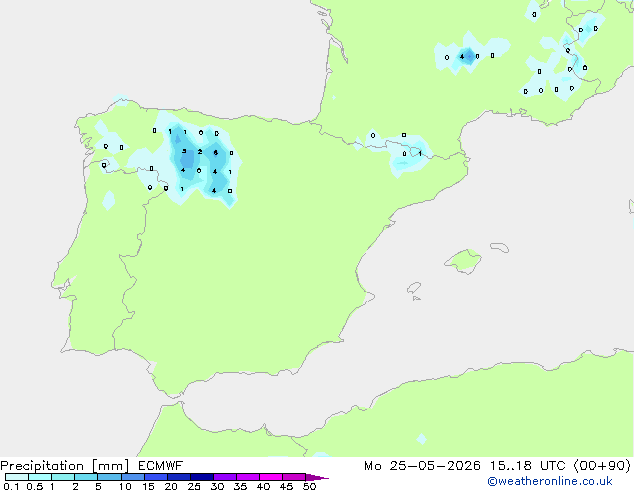Pick the 2–5 mm legend swatch
Viewport: 634px width, 490px height.
[86, 477]
